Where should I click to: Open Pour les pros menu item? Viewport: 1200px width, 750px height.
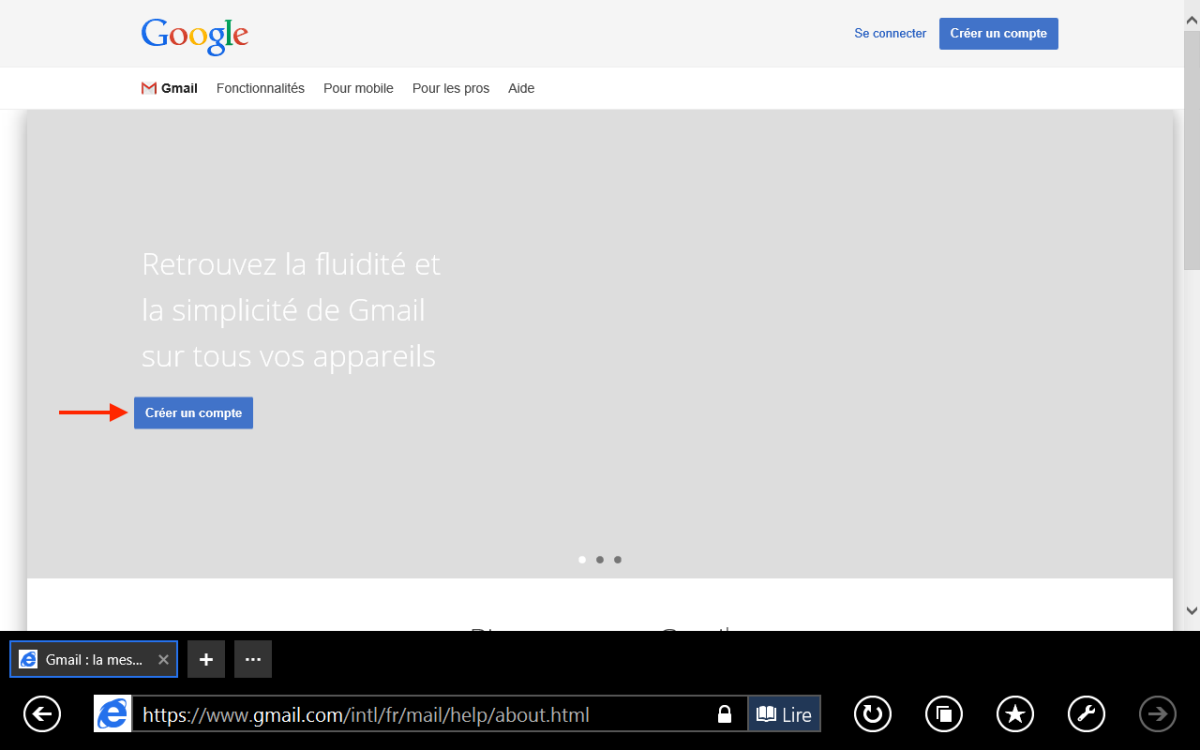coord(451,88)
